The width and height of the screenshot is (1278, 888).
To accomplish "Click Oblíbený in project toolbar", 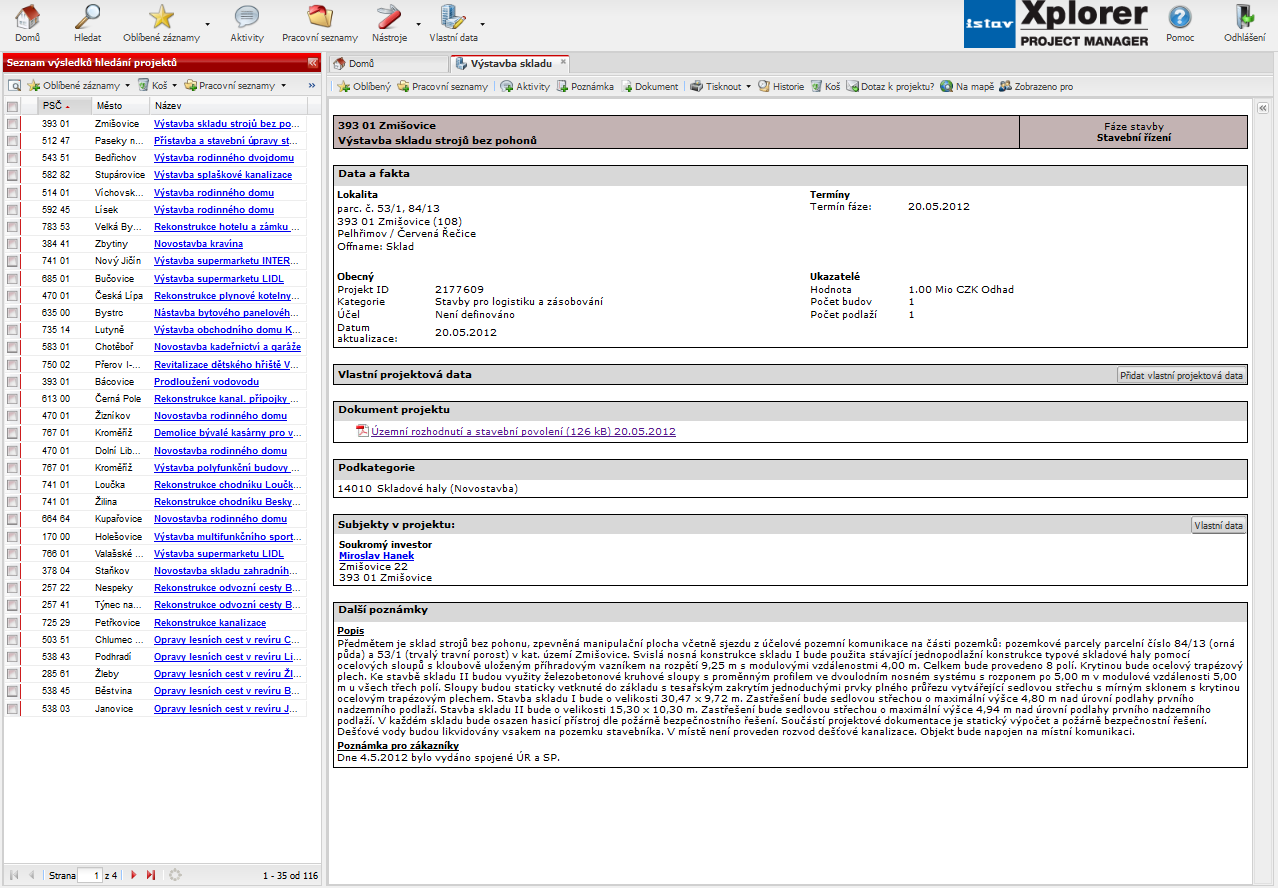I will (x=364, y=87).
